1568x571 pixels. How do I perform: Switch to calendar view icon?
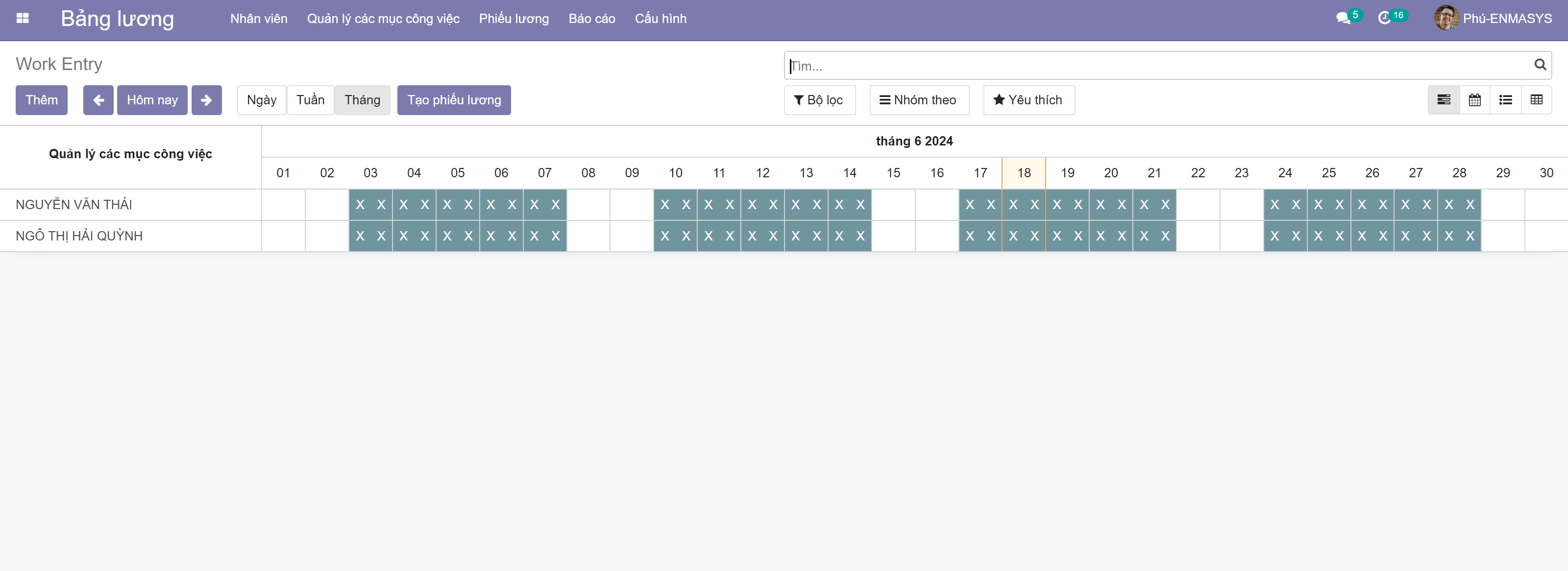point(1474,100)
